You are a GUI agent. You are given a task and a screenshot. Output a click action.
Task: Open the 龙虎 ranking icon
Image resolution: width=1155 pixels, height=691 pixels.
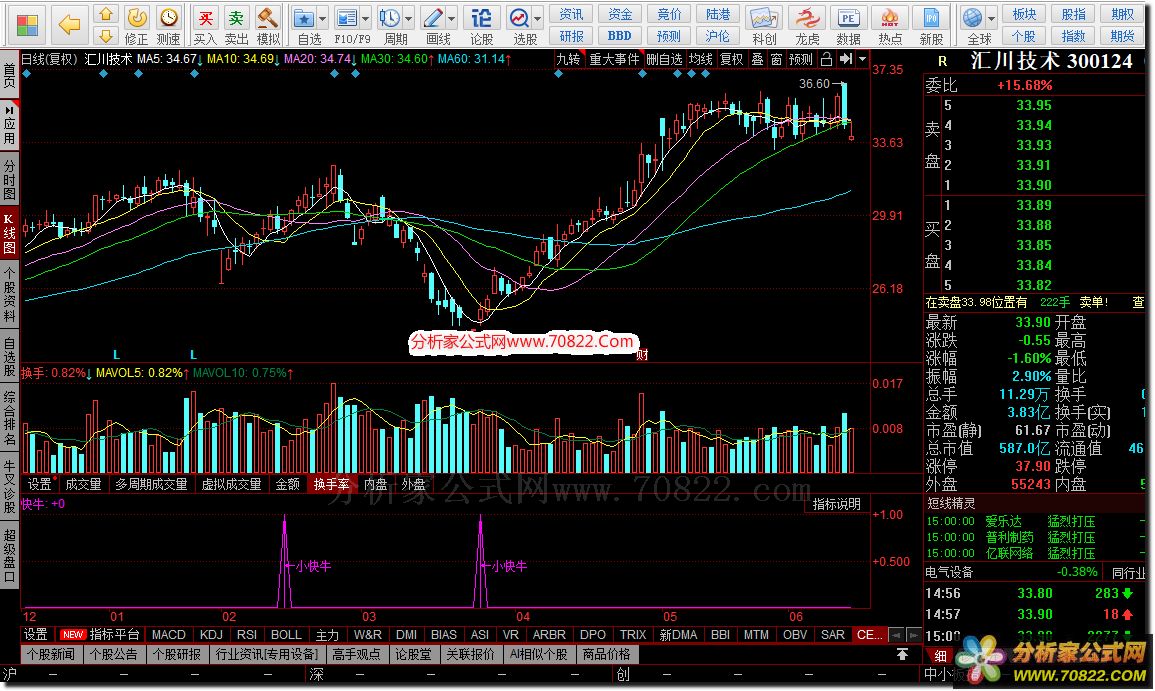(x=807, y=26)
